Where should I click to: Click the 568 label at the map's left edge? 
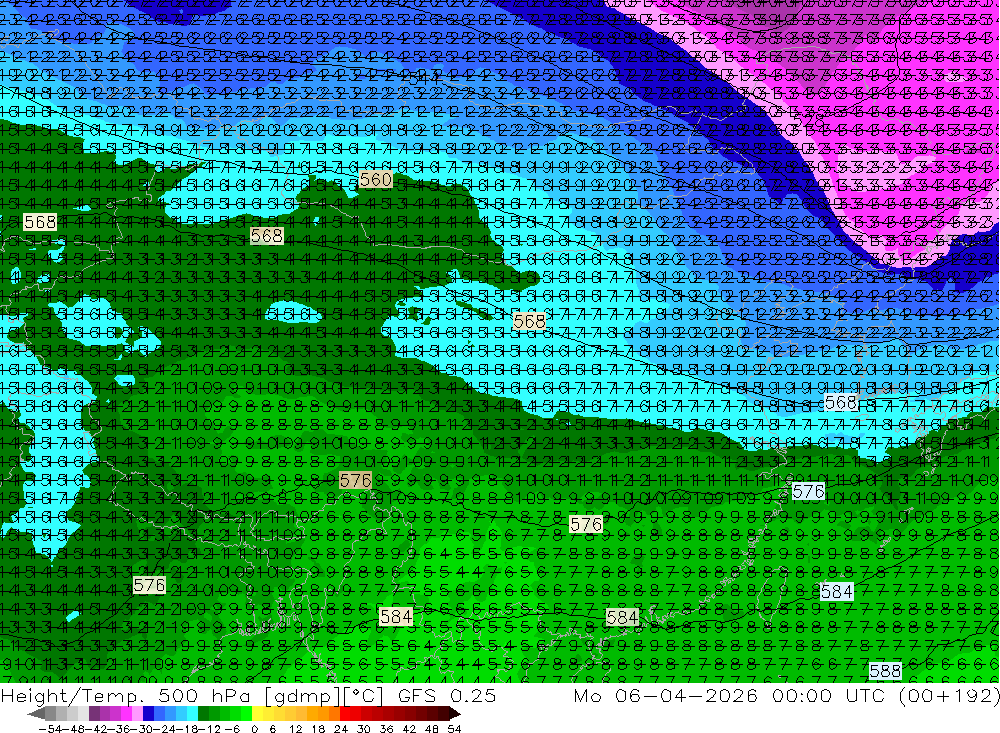40,222
